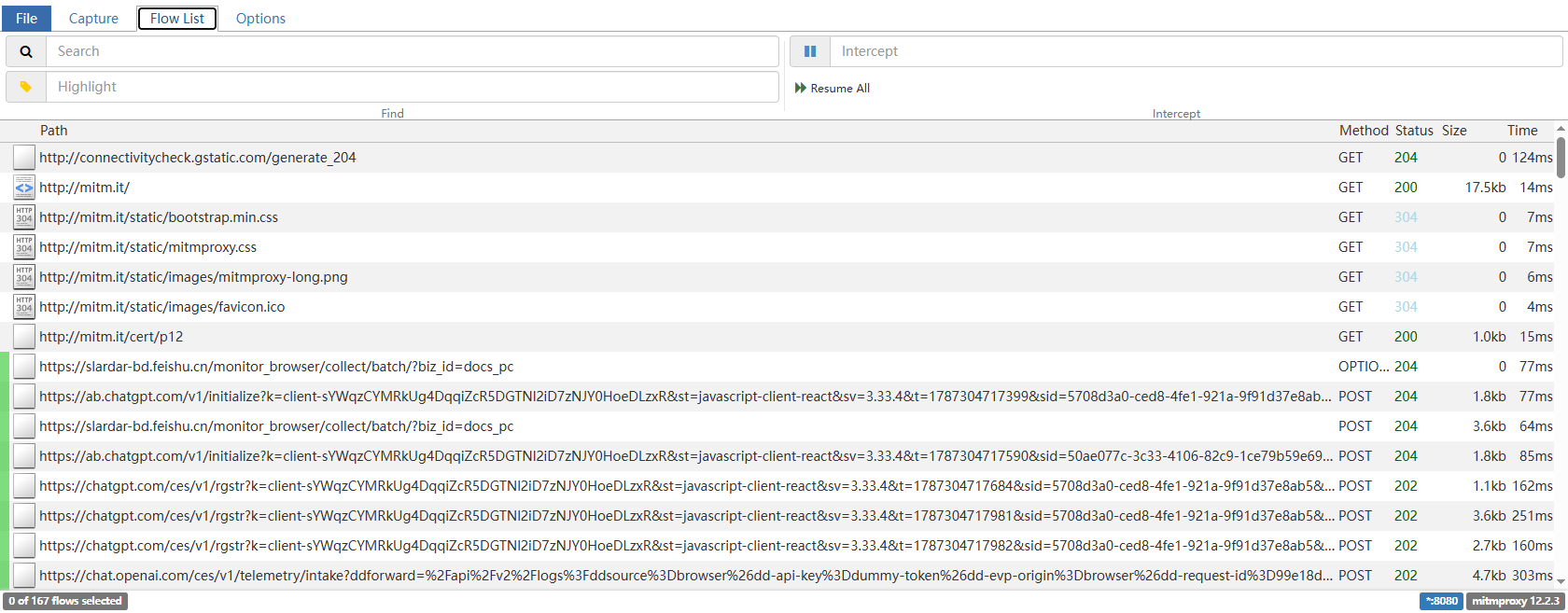Select the http://mitm.it/ flow

pos(777,188)
